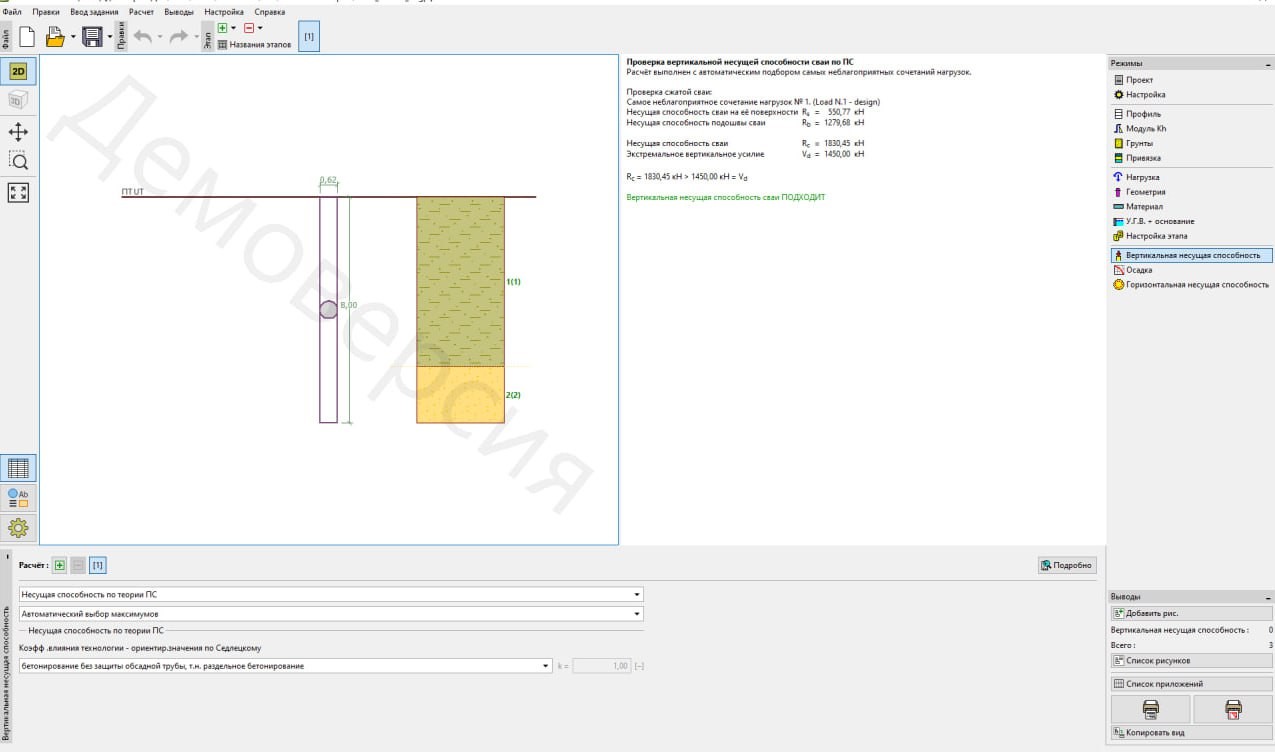
Task: Click the print icon in the Выводы panel
Action: [x=1151, y=709]
